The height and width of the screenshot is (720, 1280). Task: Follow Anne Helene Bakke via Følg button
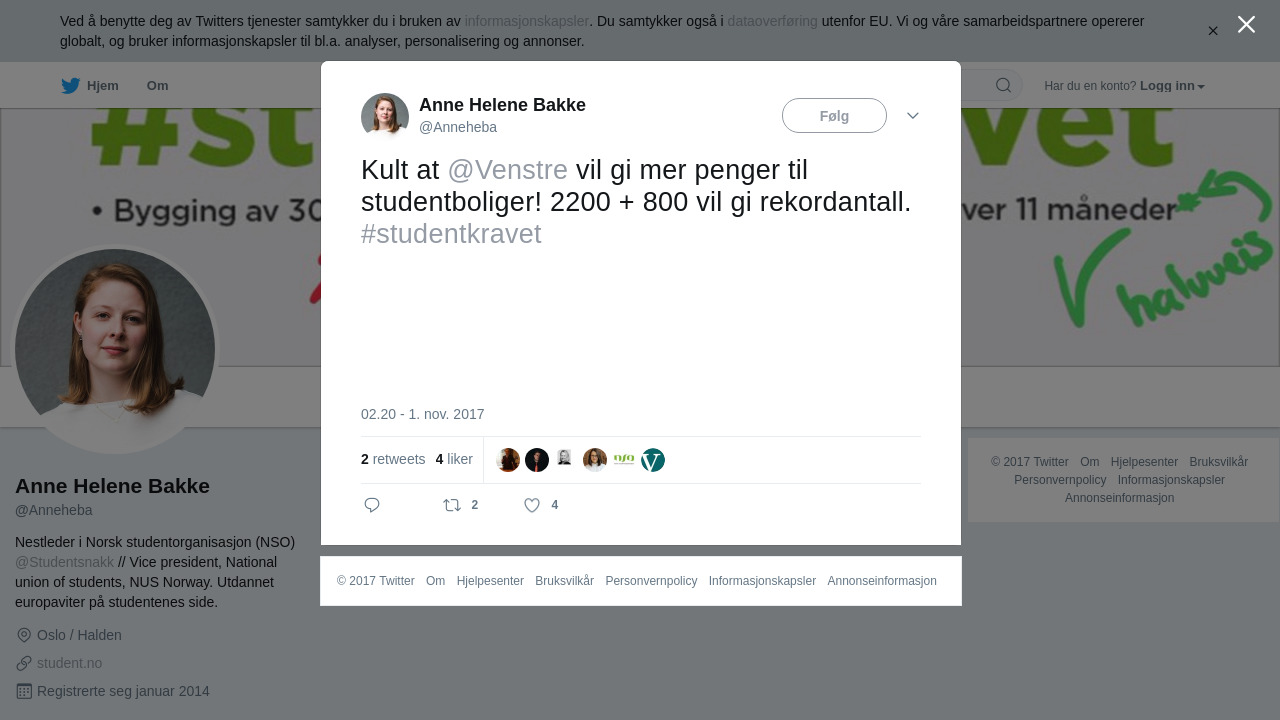[834, 116]
